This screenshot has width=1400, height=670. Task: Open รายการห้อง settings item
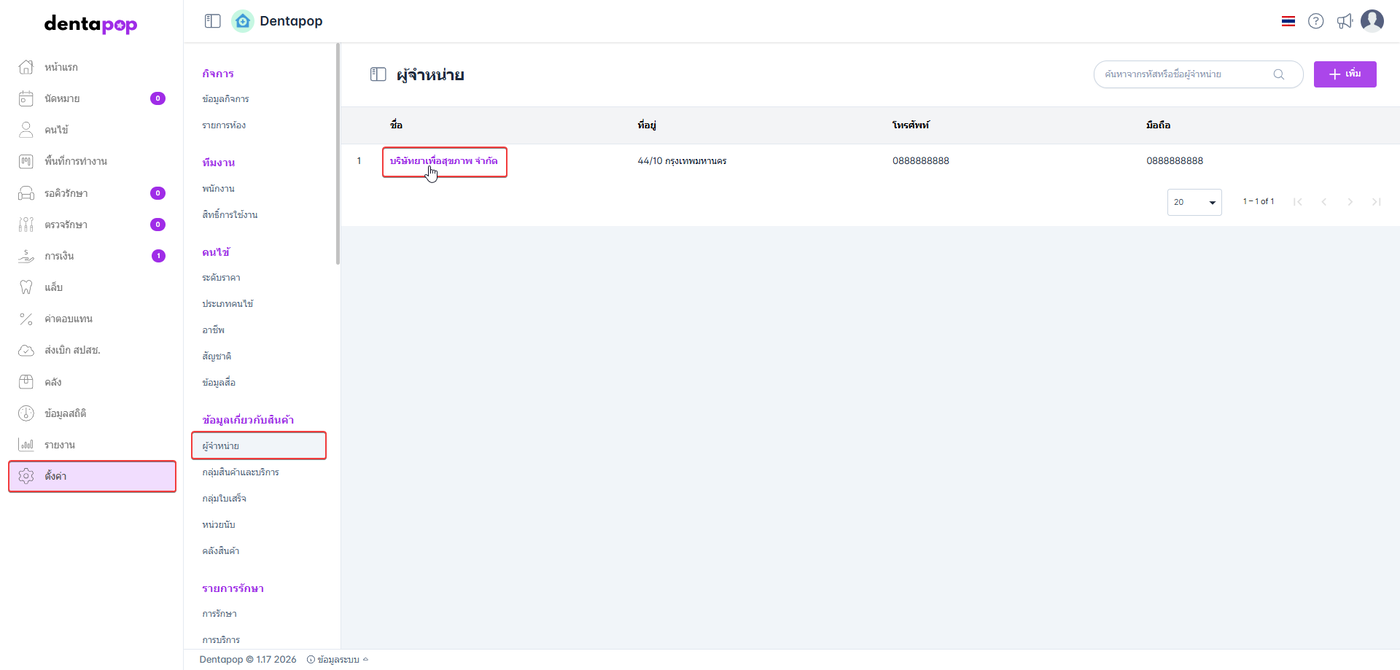(x=223, y=125)
